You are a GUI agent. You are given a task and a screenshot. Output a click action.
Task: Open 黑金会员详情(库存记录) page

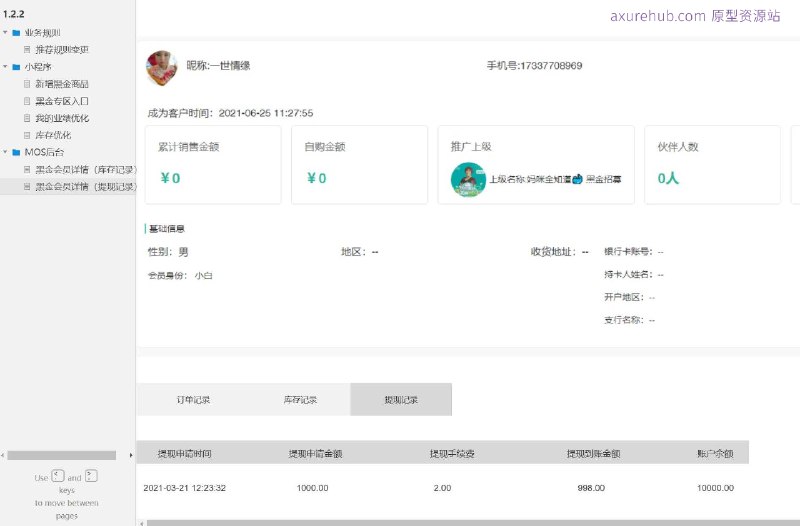pos(86,169)
